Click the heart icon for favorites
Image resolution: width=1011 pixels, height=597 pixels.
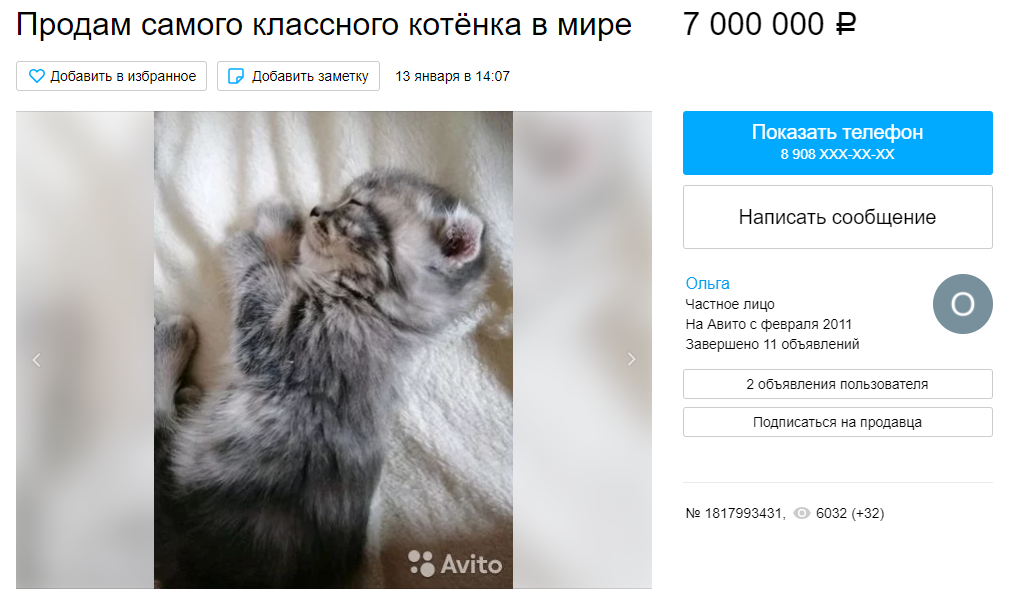tap(37, 76)
